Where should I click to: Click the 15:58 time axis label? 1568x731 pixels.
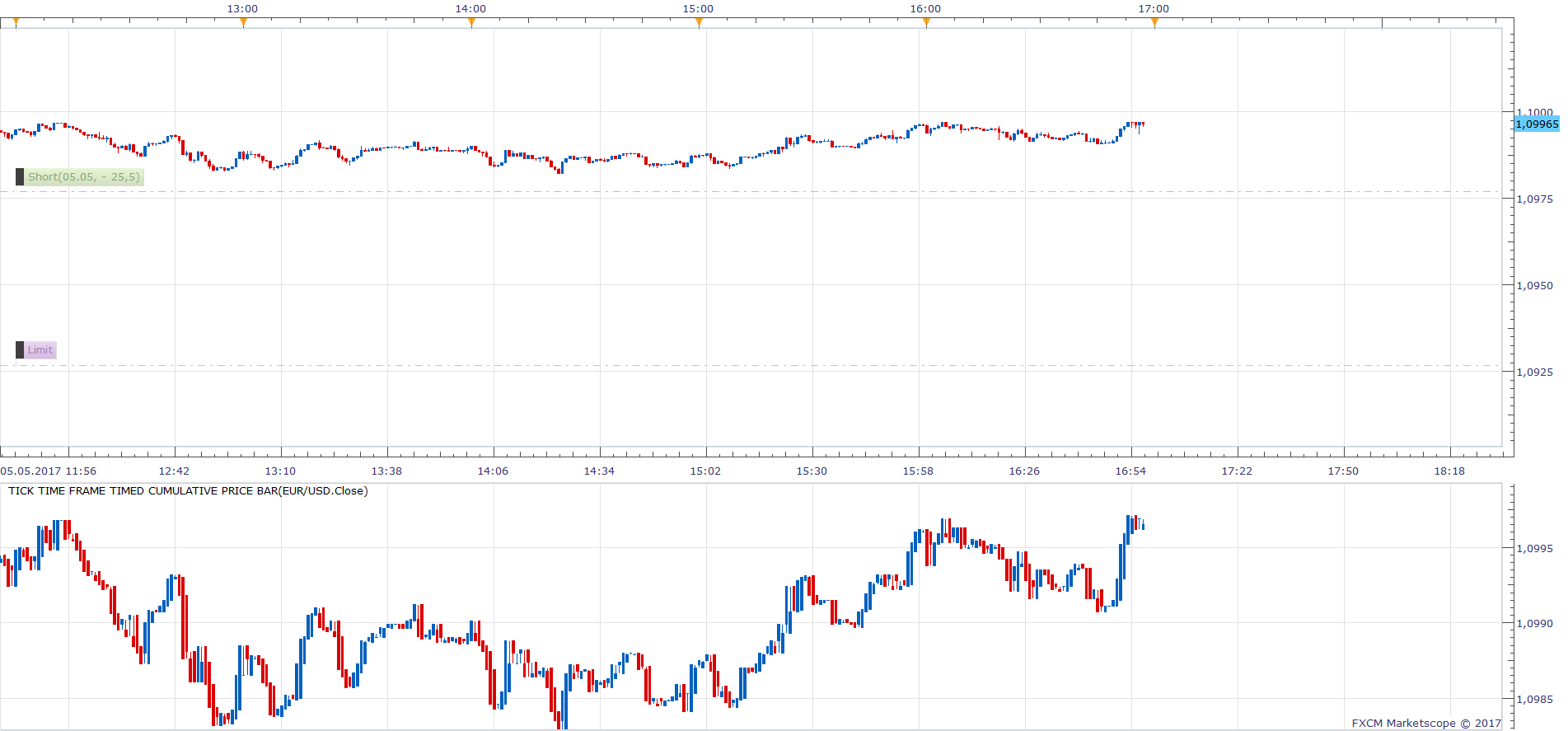[x=918, y=471]
